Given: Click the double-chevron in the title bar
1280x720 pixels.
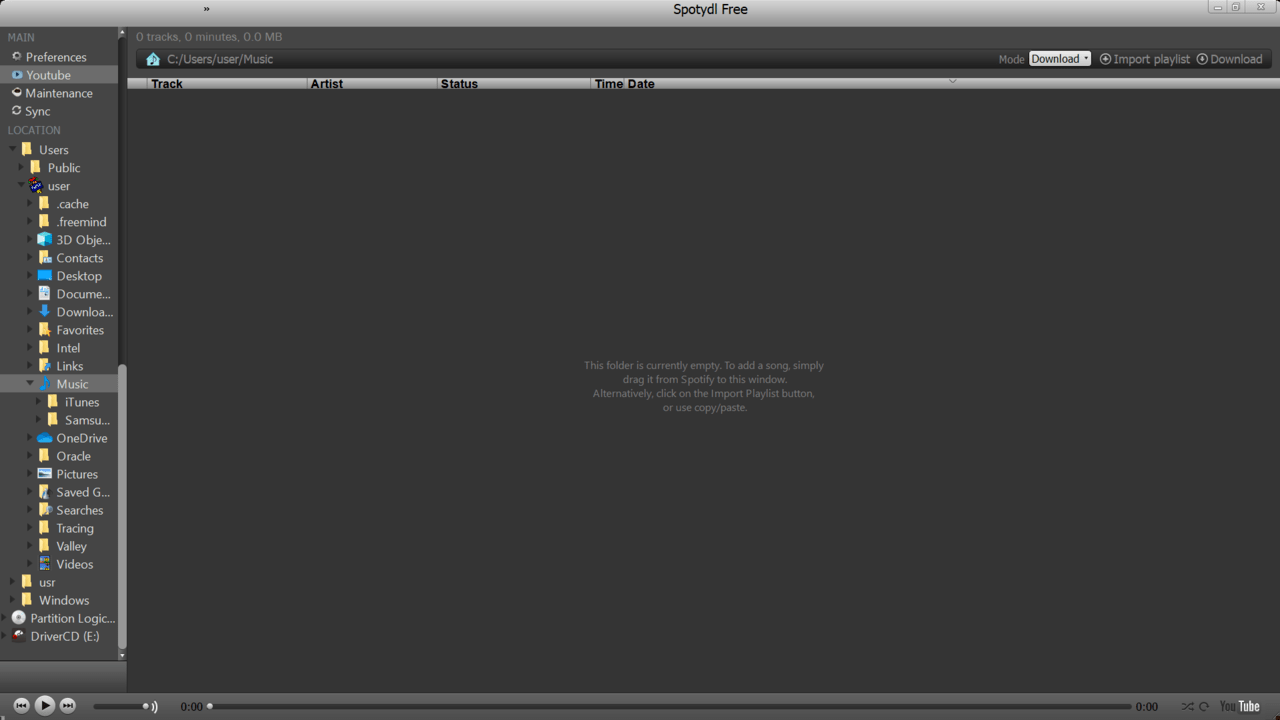Looking at the screenshot, I should point(207,9).
